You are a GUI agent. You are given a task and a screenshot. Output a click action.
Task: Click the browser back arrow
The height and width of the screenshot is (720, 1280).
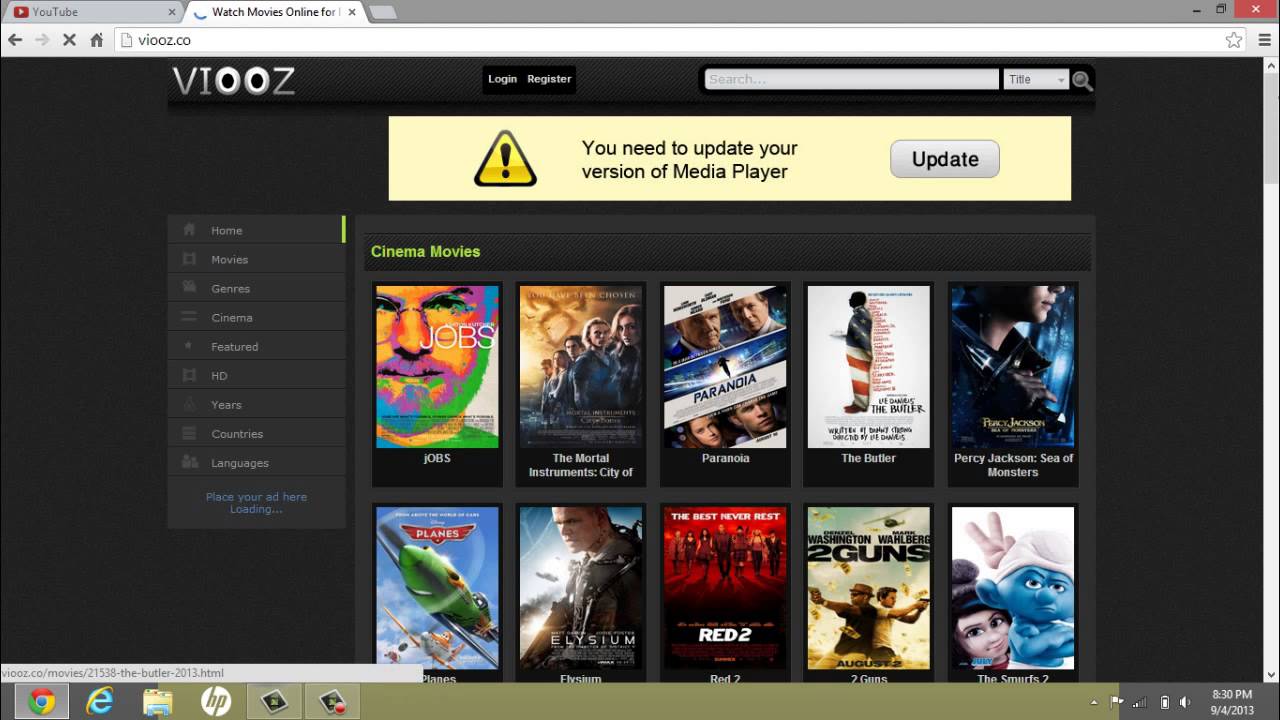tap(15, 40)
